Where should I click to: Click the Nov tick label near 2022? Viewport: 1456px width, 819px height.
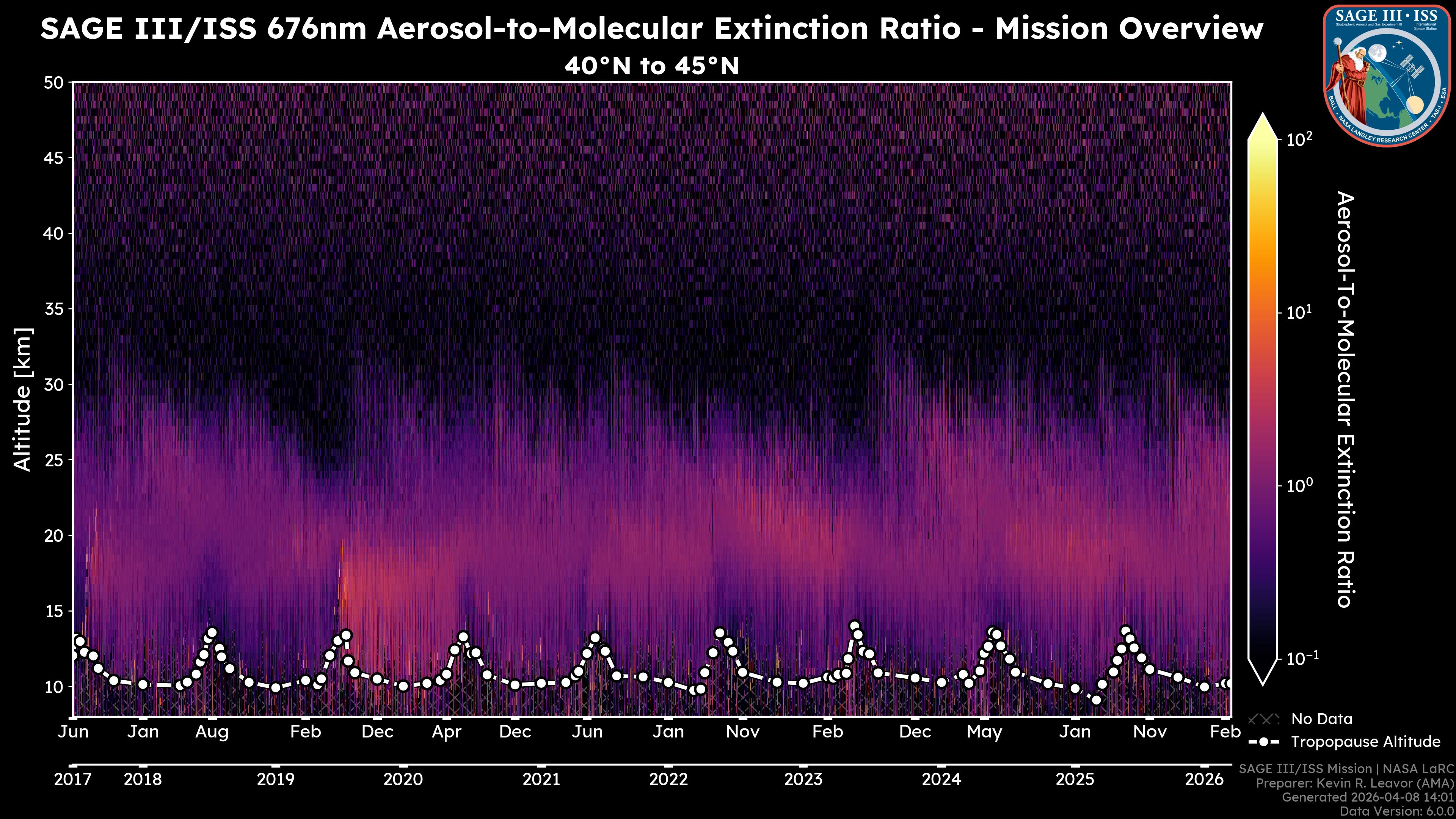[x=743, y=732]
